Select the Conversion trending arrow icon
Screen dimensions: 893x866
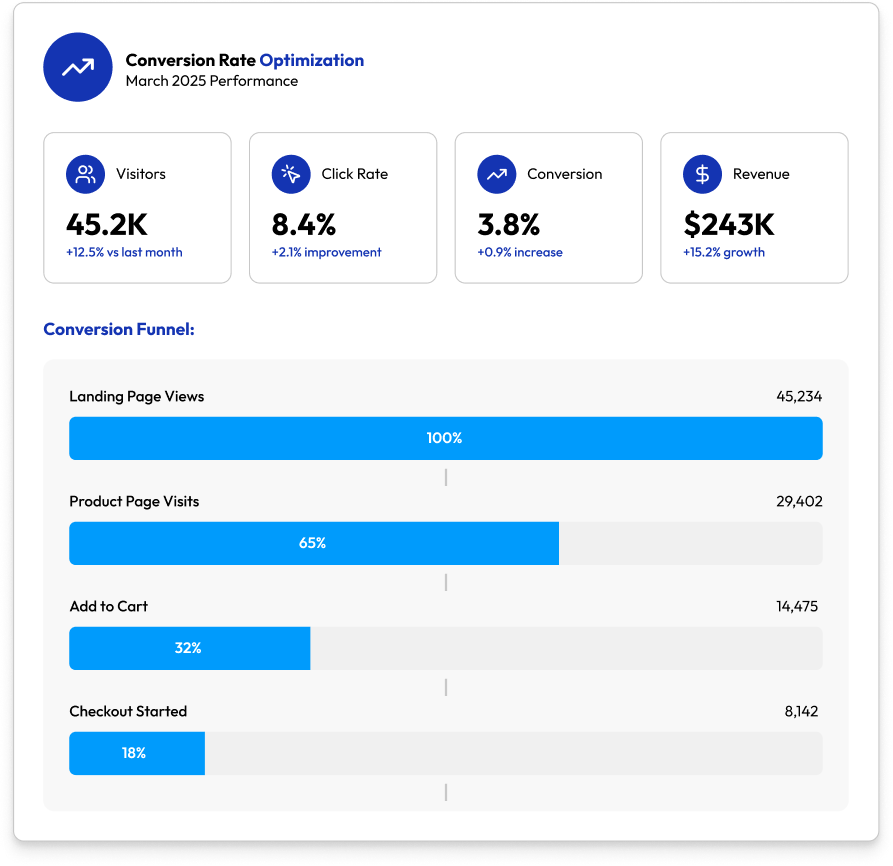[496, 174]
